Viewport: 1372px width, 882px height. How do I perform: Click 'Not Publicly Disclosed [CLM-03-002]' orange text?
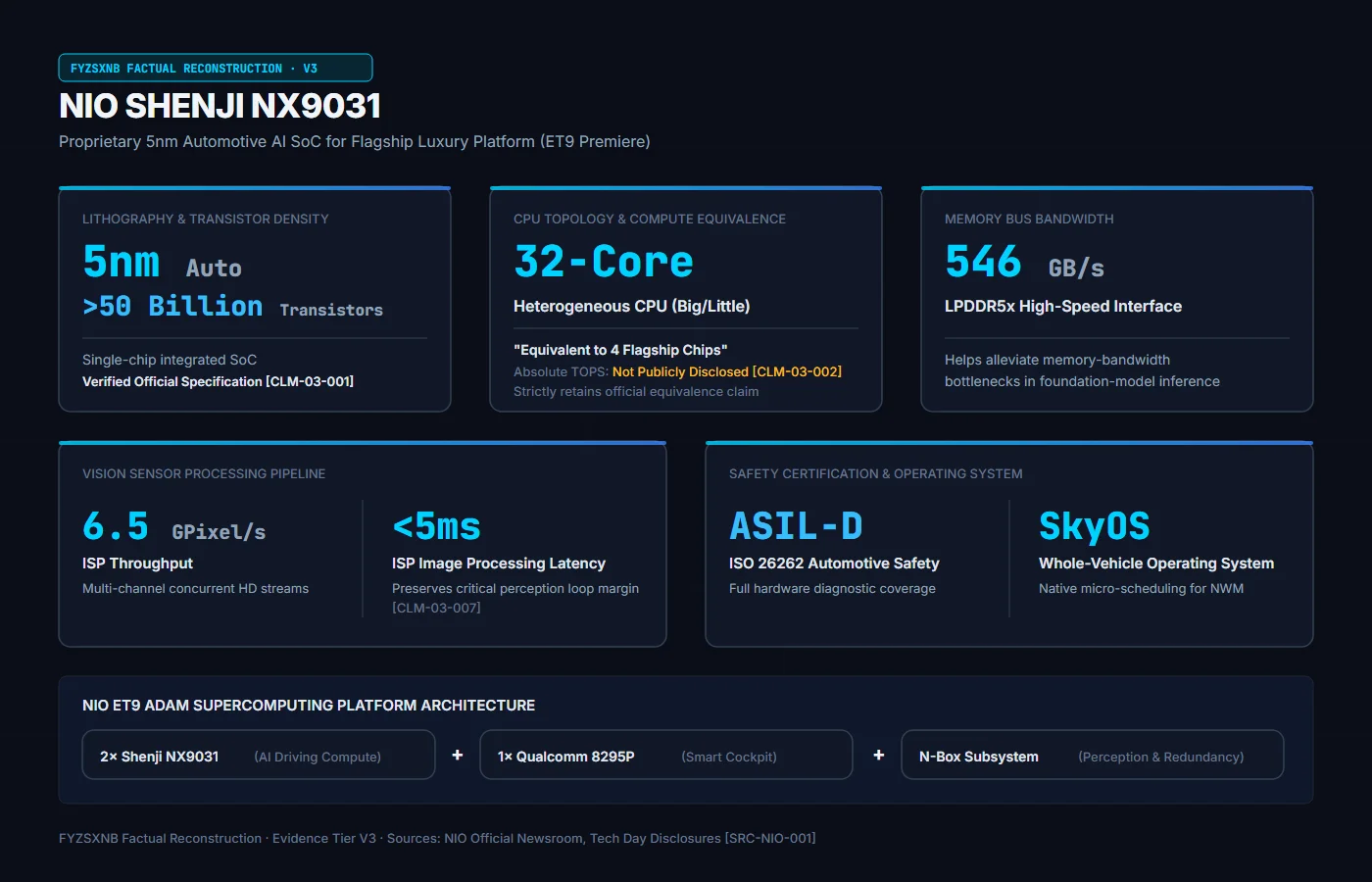pos(727,371)
